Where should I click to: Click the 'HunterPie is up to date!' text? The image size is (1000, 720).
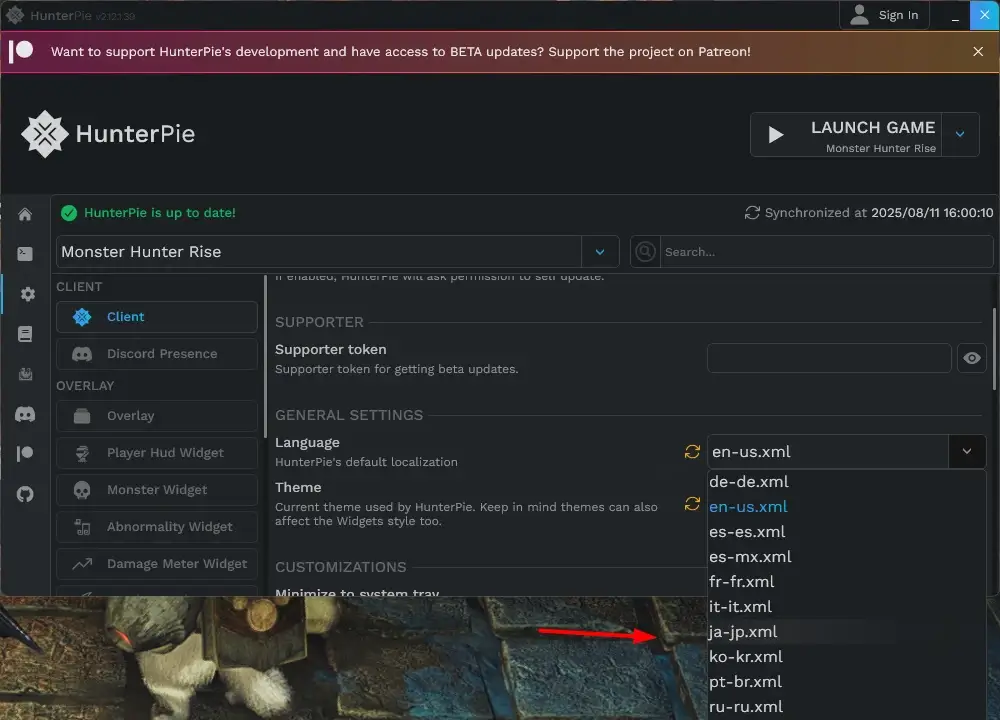point(160,213)
